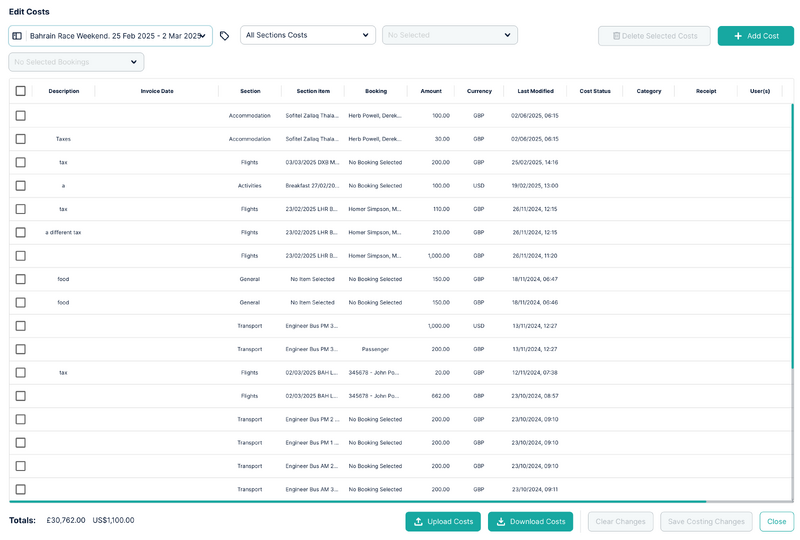Click the US$1,100.00 total value
The image size is (800, 540).
(x=113, y=520)
